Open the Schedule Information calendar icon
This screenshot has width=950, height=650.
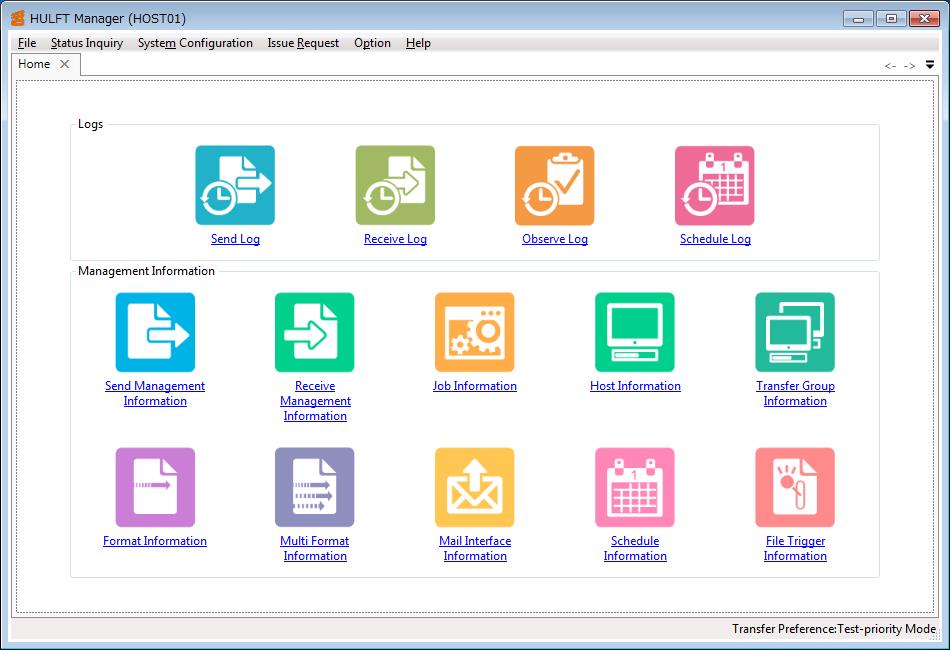[x=634, y=487]
